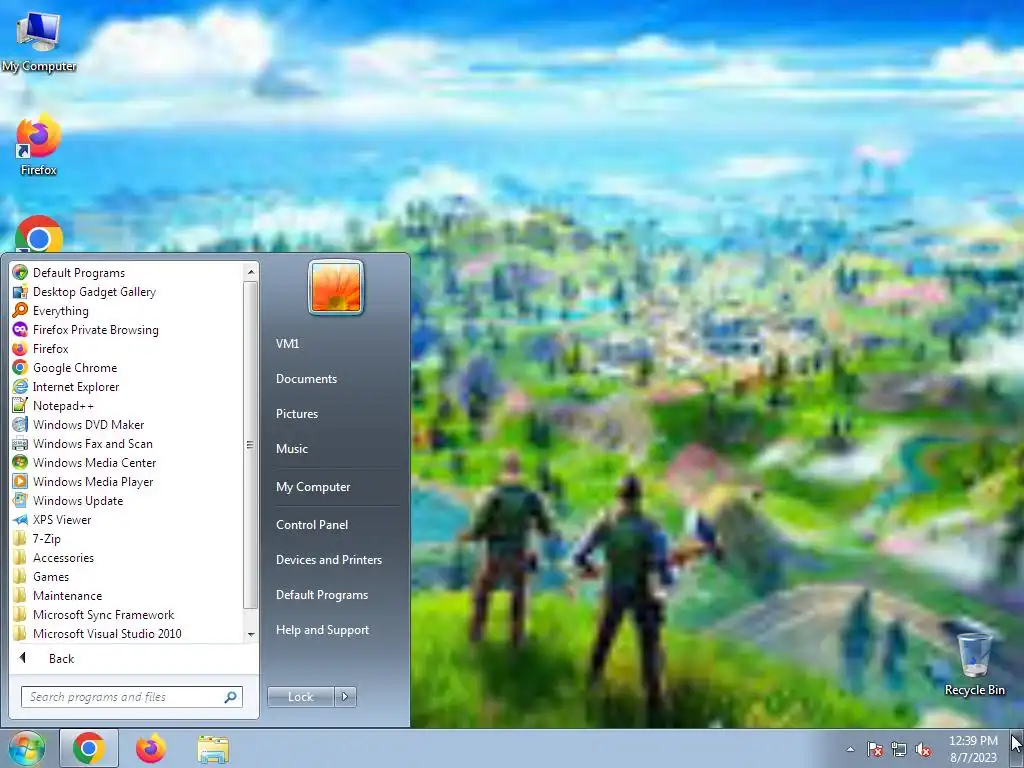
Task: Click the programs list scroll up arrow
Action: (251, 271)
